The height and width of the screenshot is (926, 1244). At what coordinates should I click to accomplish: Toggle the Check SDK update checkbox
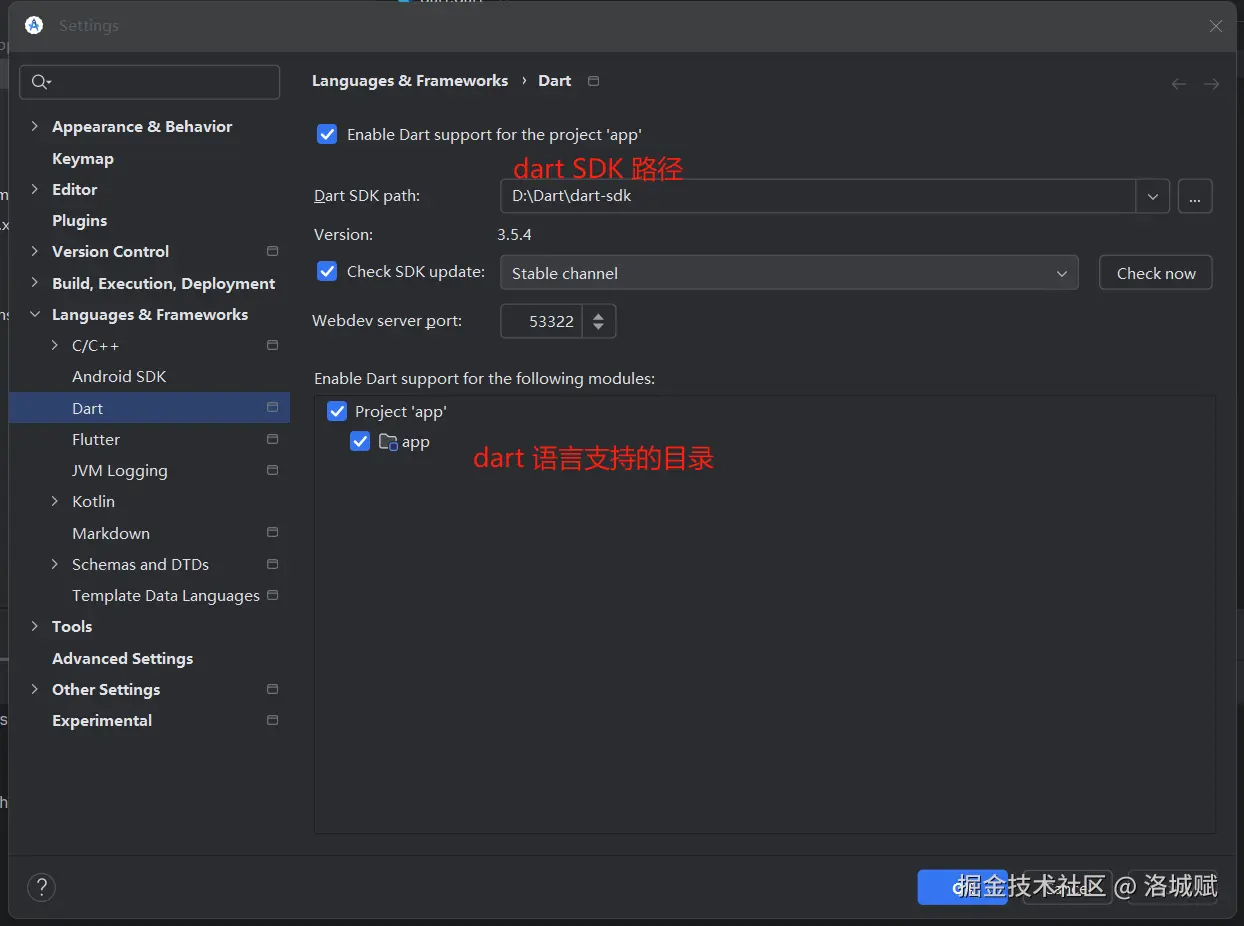(x=327, y=271)
